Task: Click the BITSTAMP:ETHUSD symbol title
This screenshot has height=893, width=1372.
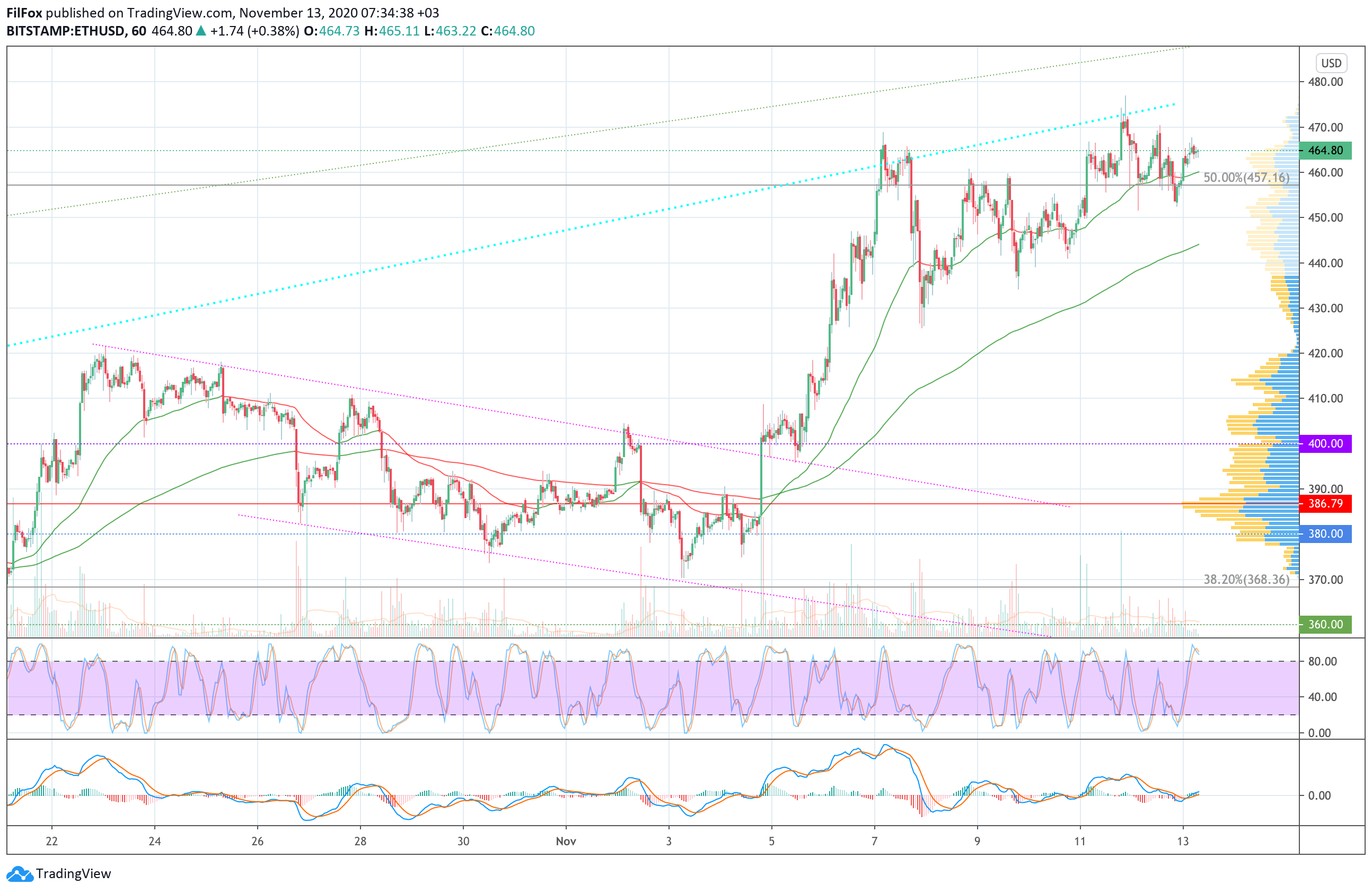Action: click(65, 31)
